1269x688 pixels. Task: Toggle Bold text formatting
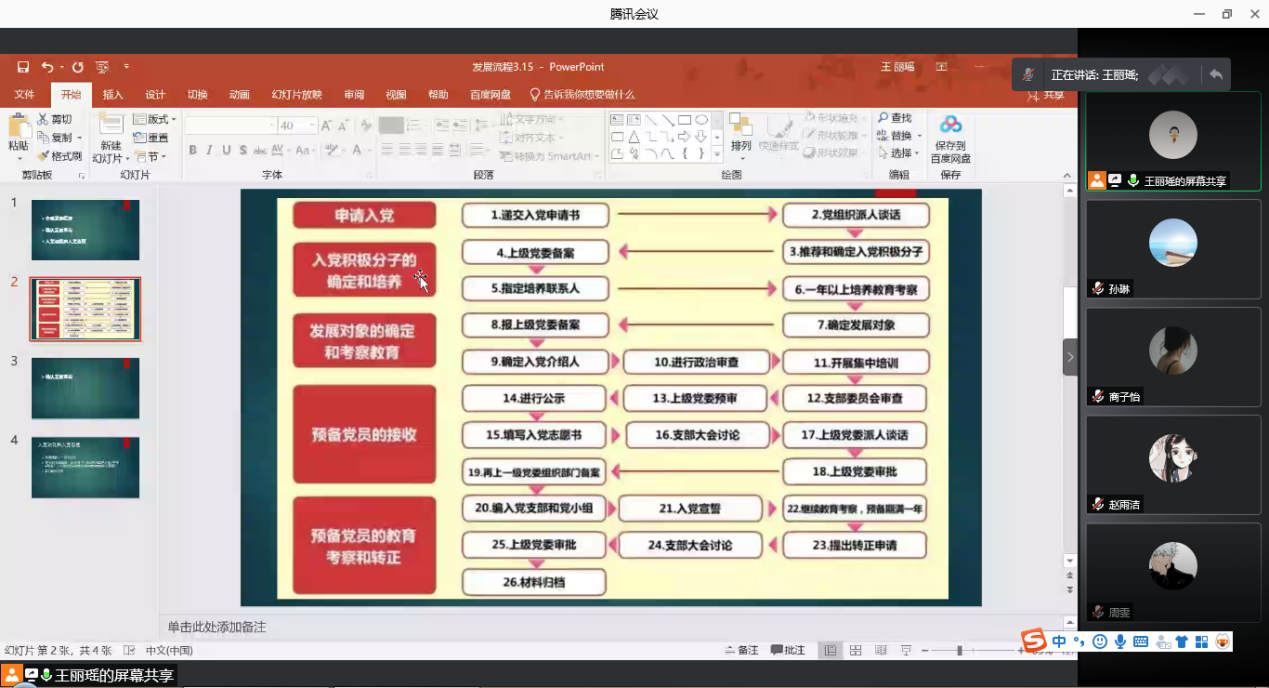click(192, 151)
